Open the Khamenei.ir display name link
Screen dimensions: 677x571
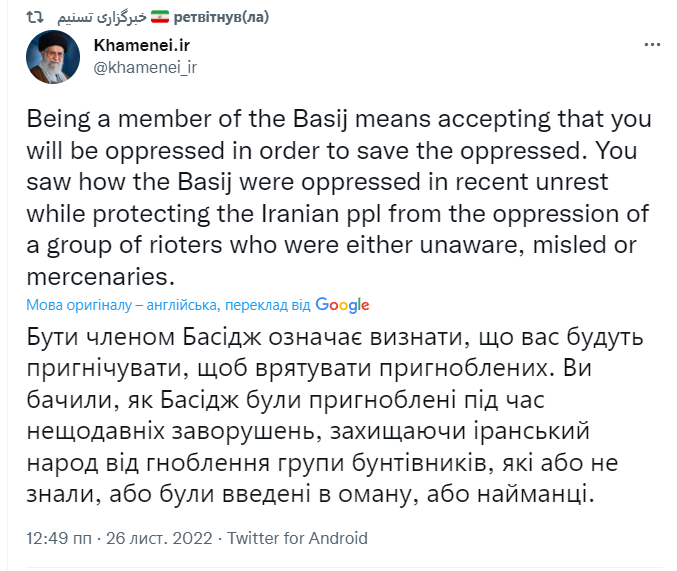[142, 46]
